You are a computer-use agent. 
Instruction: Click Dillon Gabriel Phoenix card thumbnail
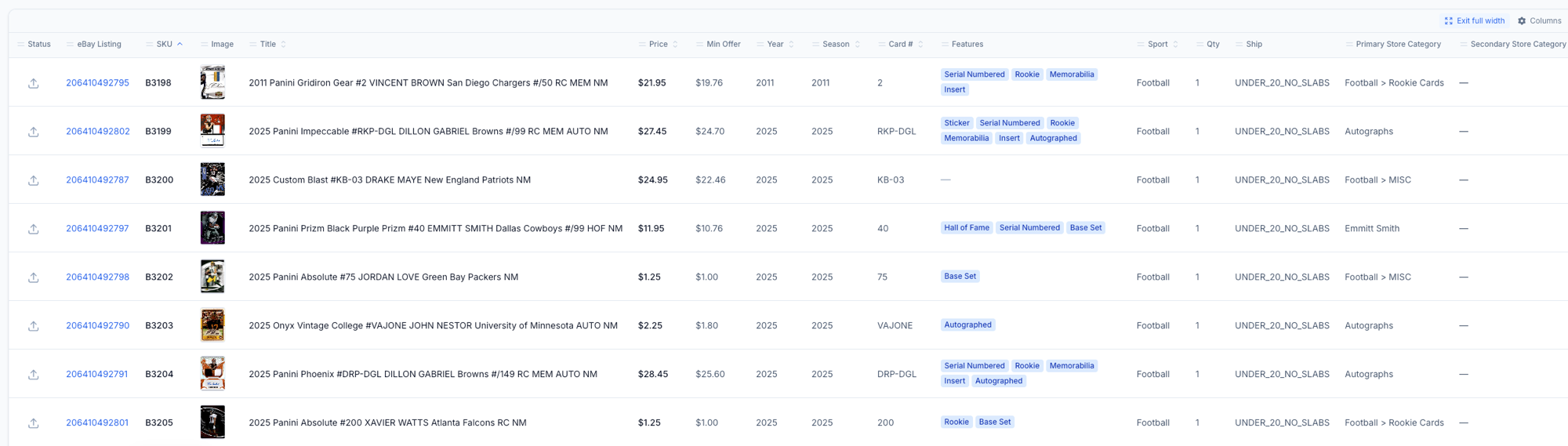click(x=212, y=374)
